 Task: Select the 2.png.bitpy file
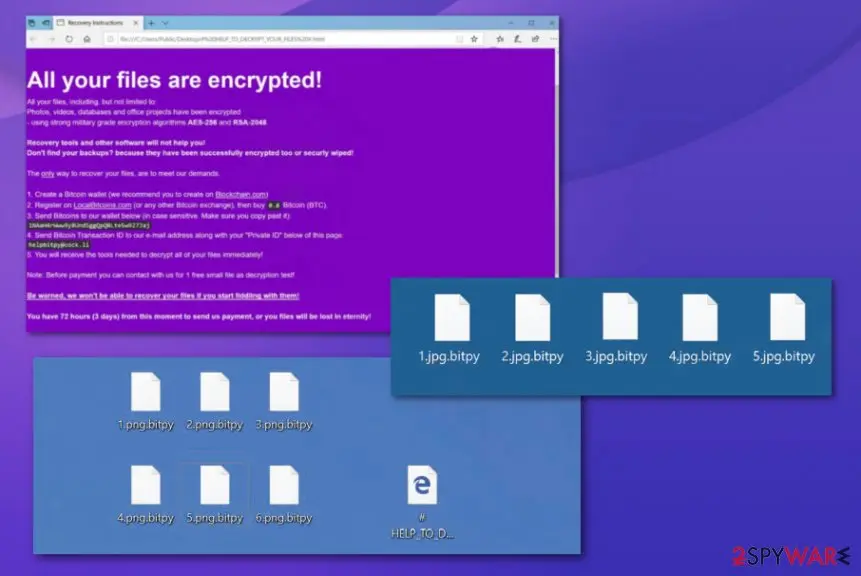[x=214, y=401]
